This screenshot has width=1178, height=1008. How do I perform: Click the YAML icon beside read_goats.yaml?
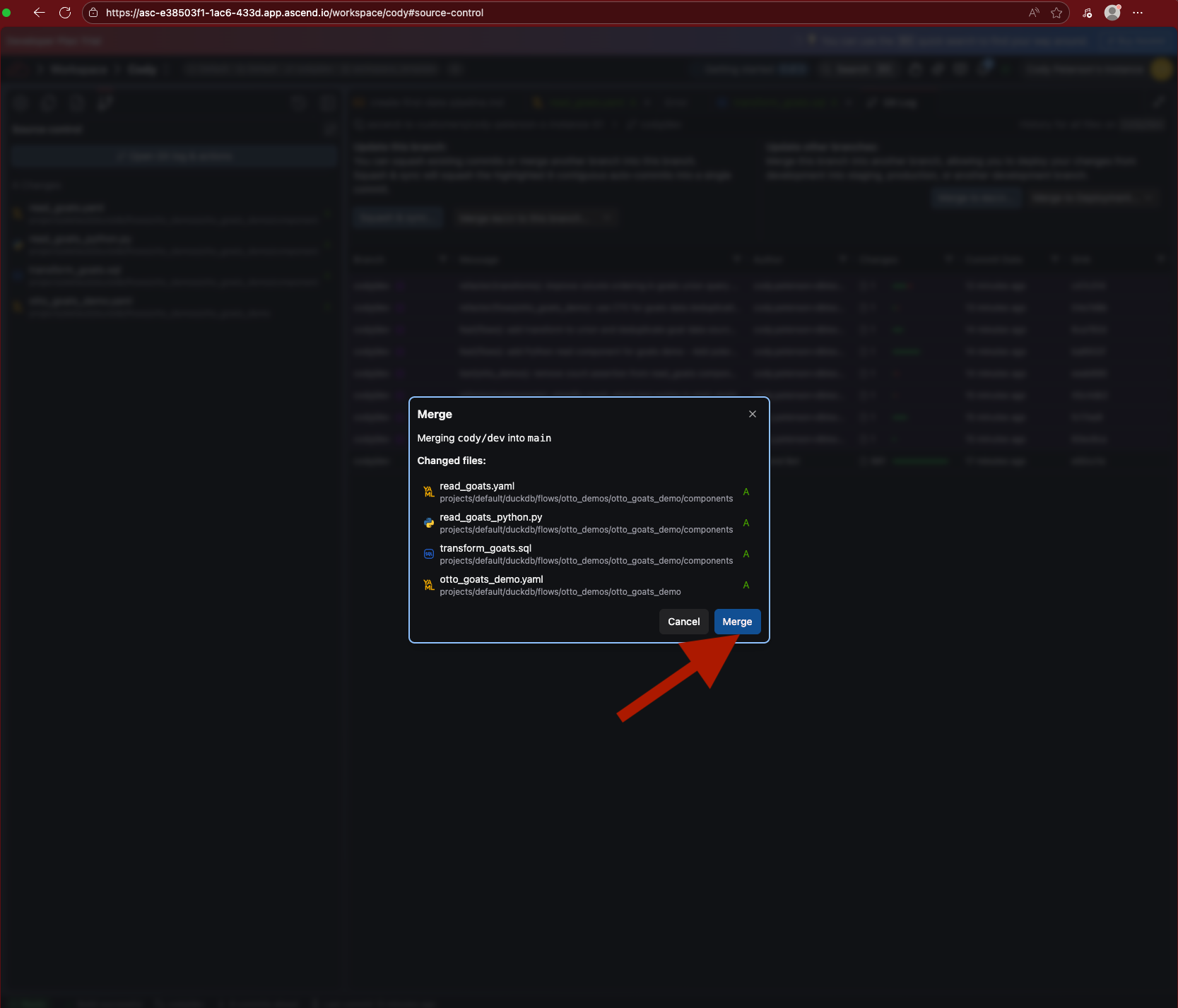pos(429,492)
